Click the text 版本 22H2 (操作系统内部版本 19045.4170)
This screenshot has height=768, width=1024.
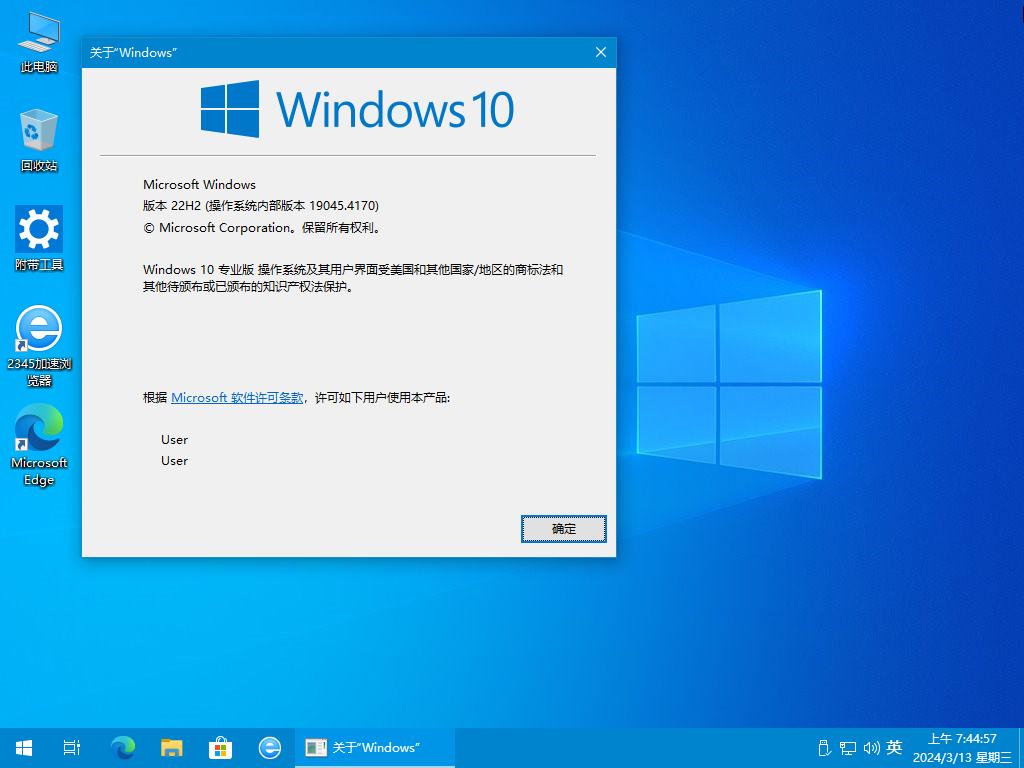click(261, 206)
